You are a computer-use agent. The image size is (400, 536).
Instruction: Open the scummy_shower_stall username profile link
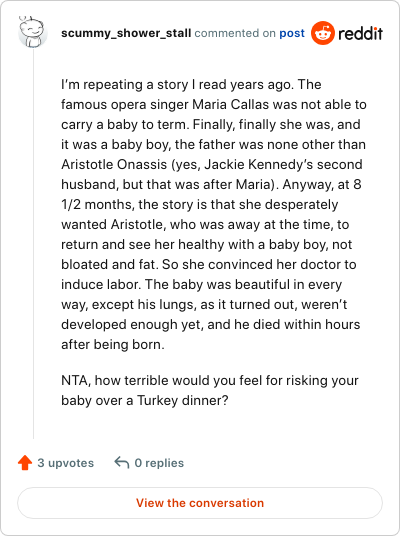pyautogui.click(x=126, y=33)
